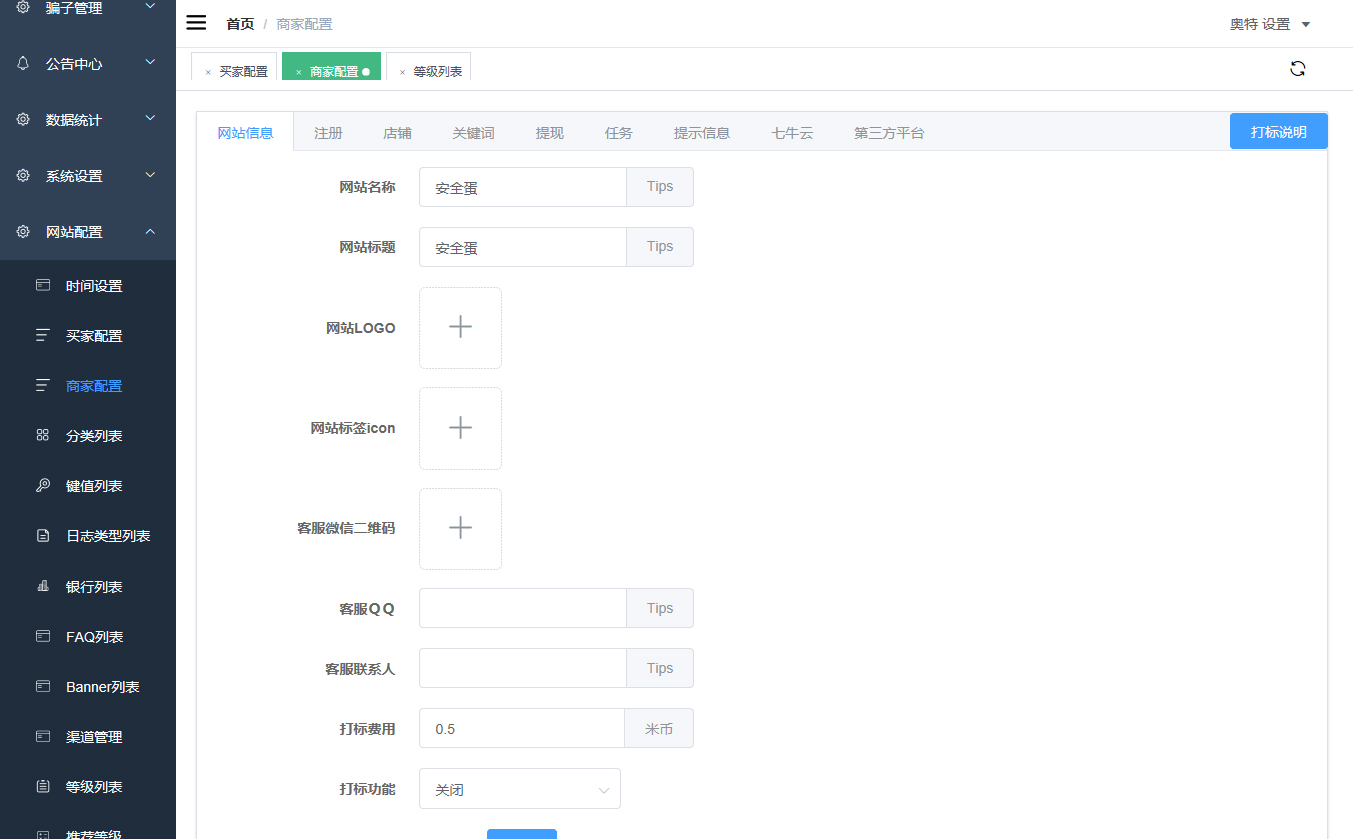The image size is (1353, 839).
Task: Upload image via 网站LOGO plus box
Action: [460, 327]
